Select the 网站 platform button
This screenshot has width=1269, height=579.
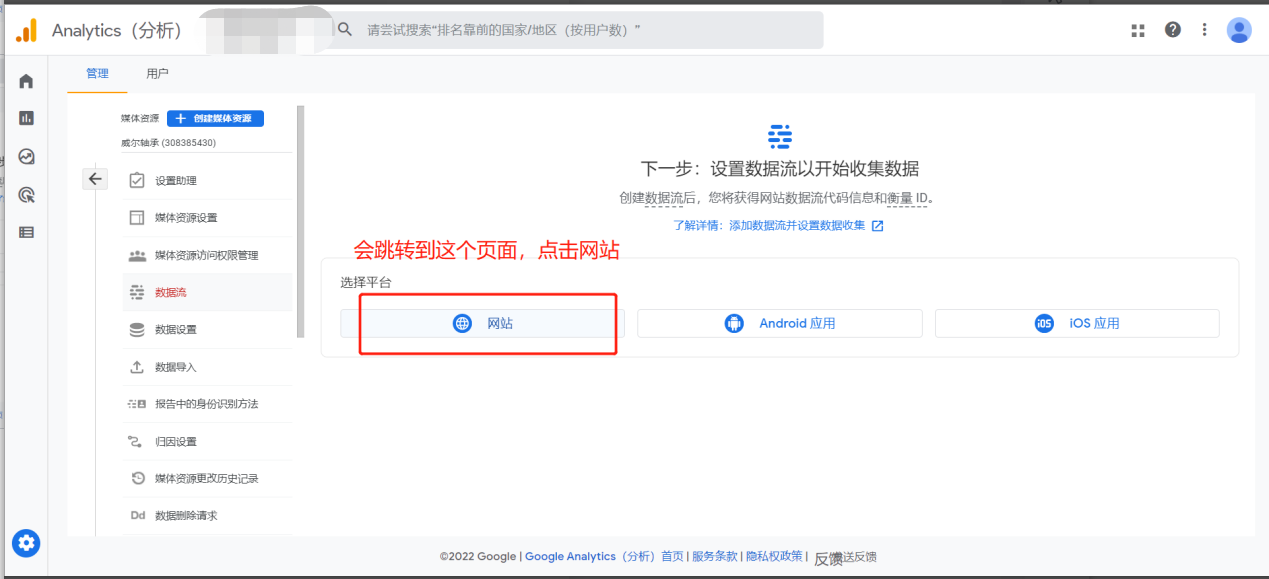[482, 323]
